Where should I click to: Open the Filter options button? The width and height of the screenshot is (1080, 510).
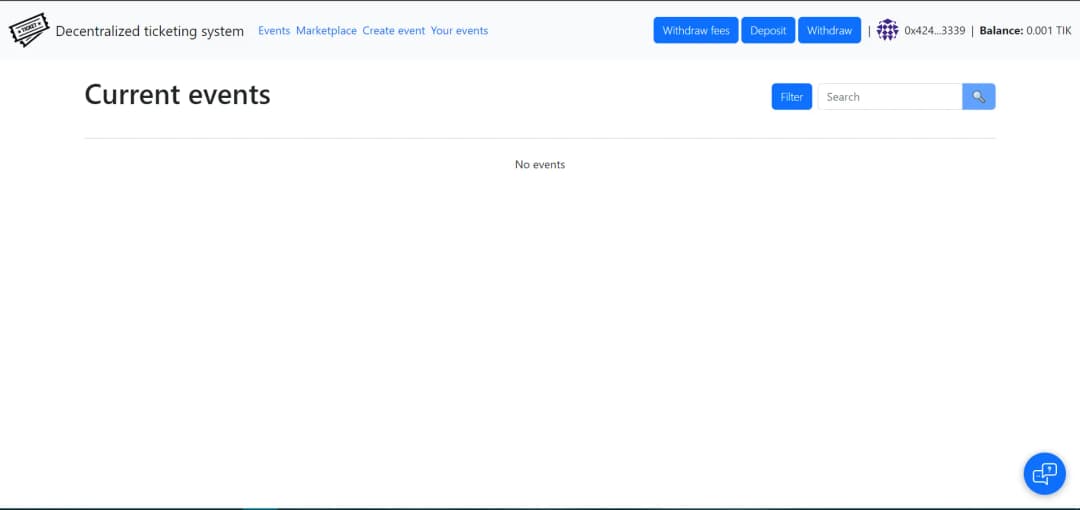click(791, 96)
